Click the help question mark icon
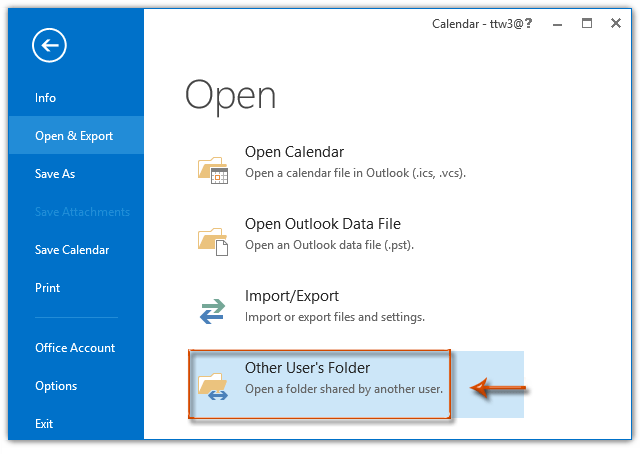The image size is (643, 454). [x=529, y=23]
